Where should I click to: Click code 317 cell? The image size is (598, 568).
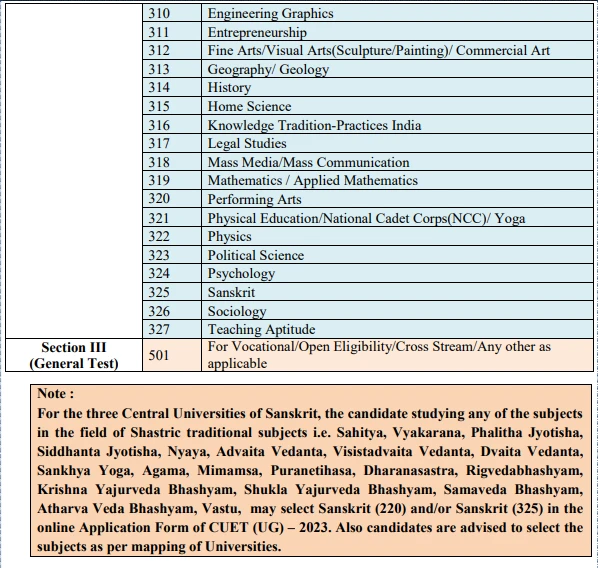pyautogui.click(x=172, y=143)
